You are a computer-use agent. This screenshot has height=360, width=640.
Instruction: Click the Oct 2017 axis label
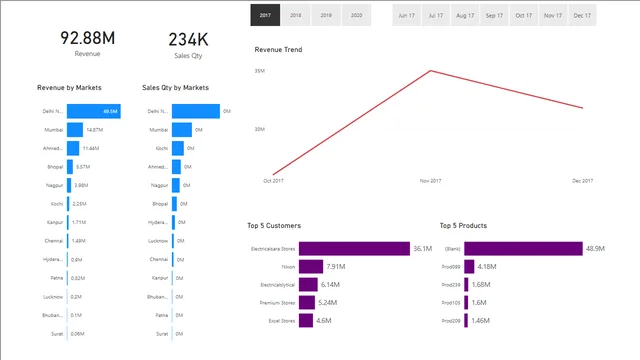(273, 180)
